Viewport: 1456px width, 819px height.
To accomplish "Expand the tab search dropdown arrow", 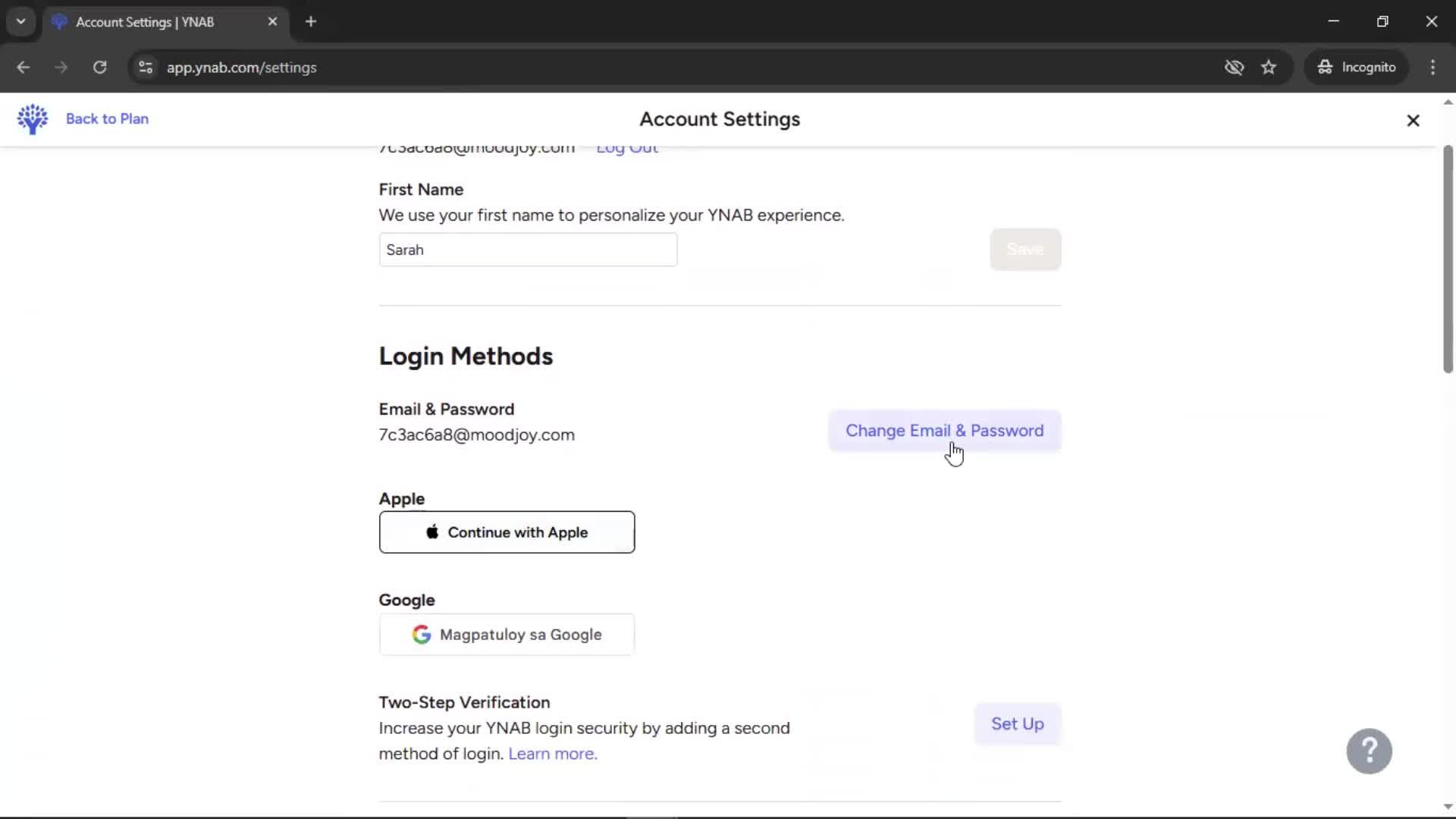I will (x=21, y=22).
